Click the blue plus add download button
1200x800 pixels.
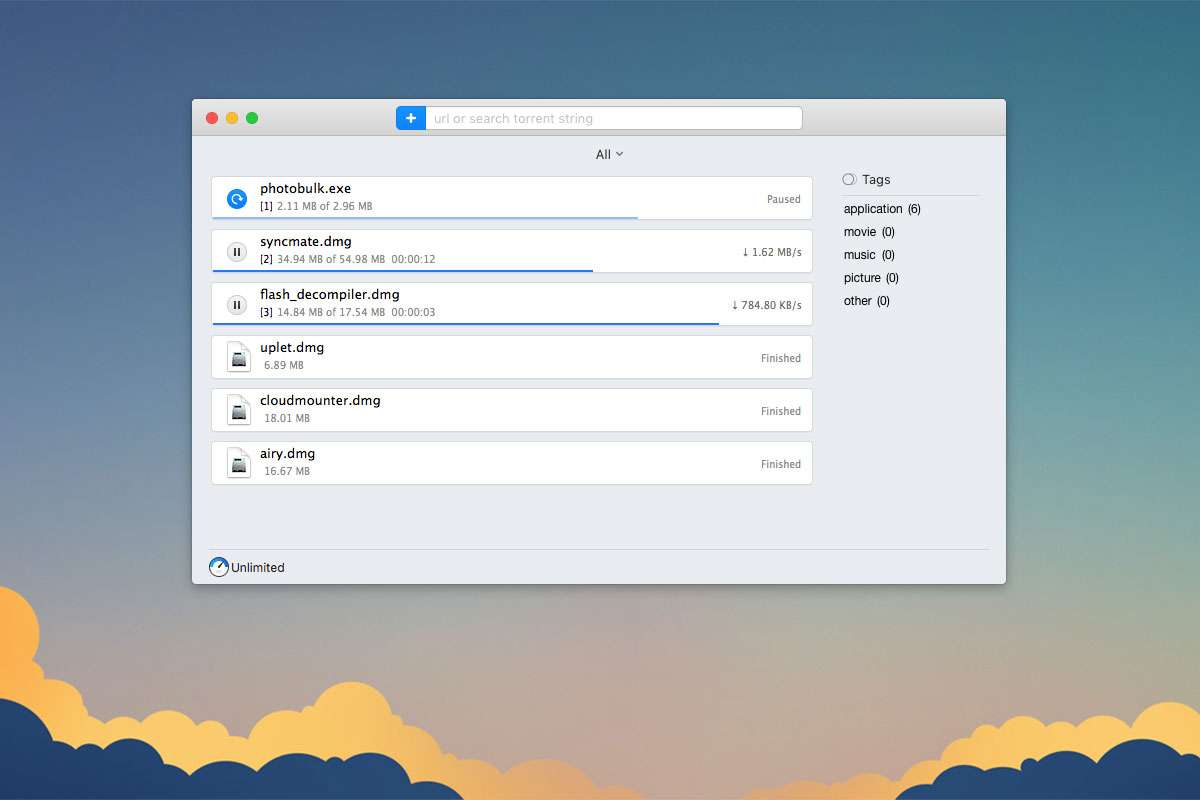tap(411, 118)
